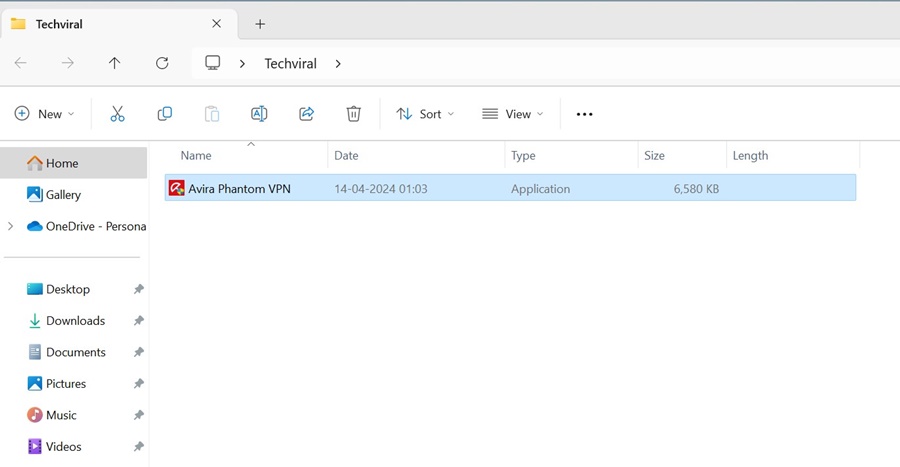Click Techviral in the address bar
The width and height of the screenshot is (900, 467).
pos(290,63)
